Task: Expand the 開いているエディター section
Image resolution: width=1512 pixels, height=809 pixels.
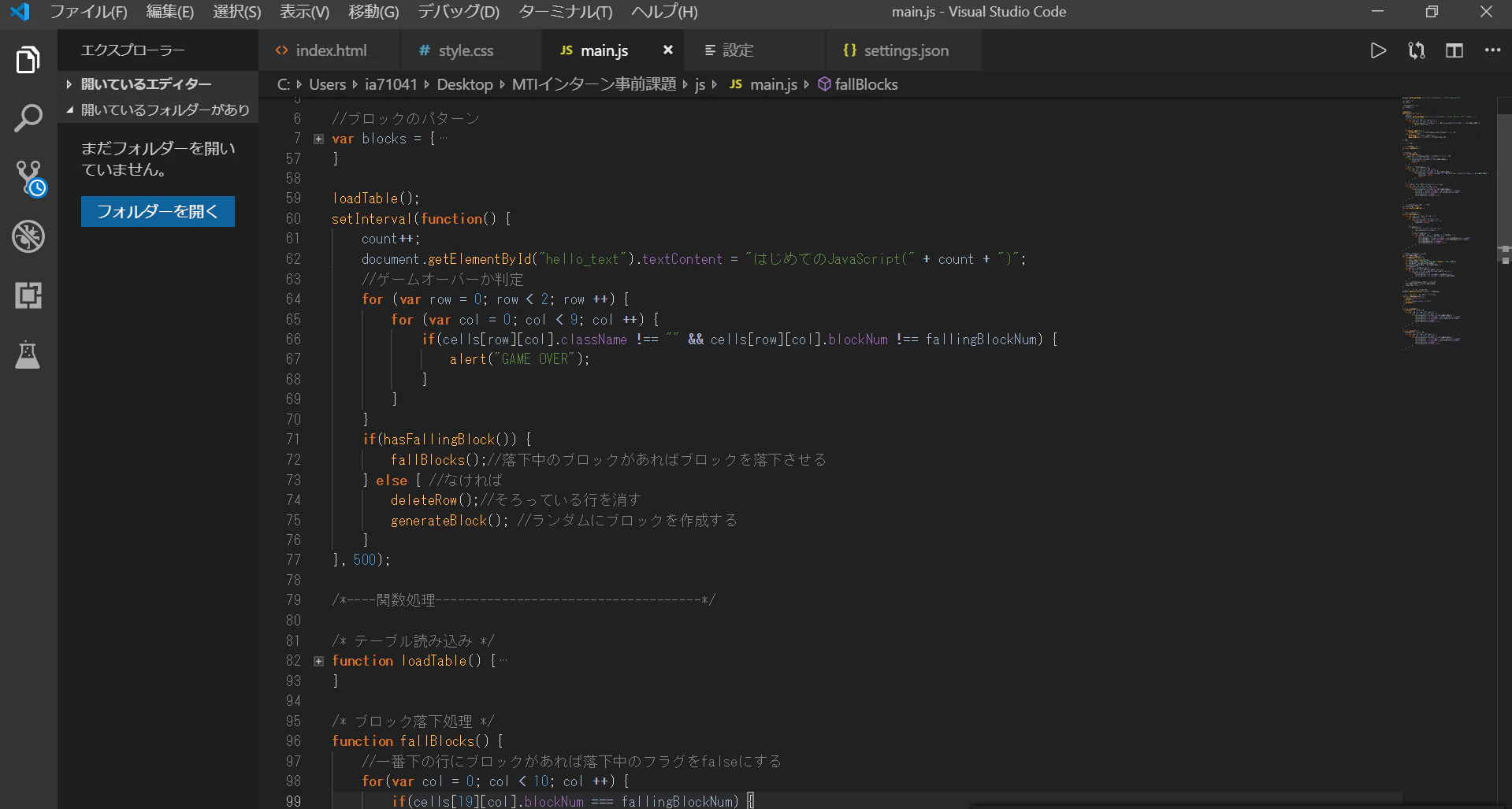Action: [158, 83]
